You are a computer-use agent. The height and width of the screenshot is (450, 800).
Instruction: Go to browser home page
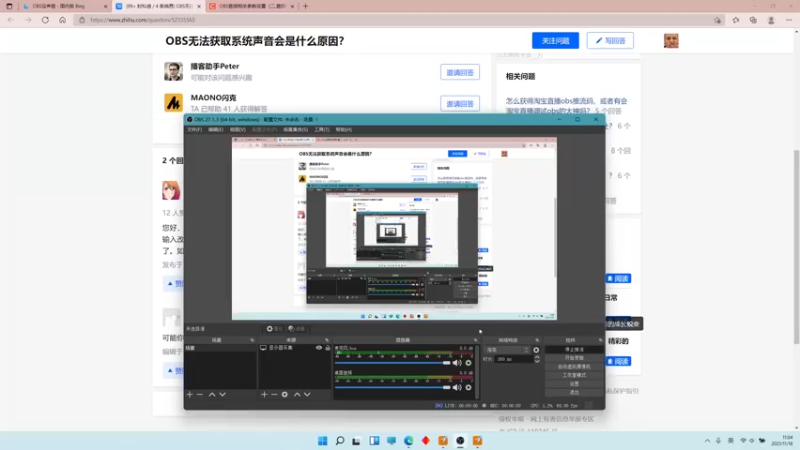point(62,20)
